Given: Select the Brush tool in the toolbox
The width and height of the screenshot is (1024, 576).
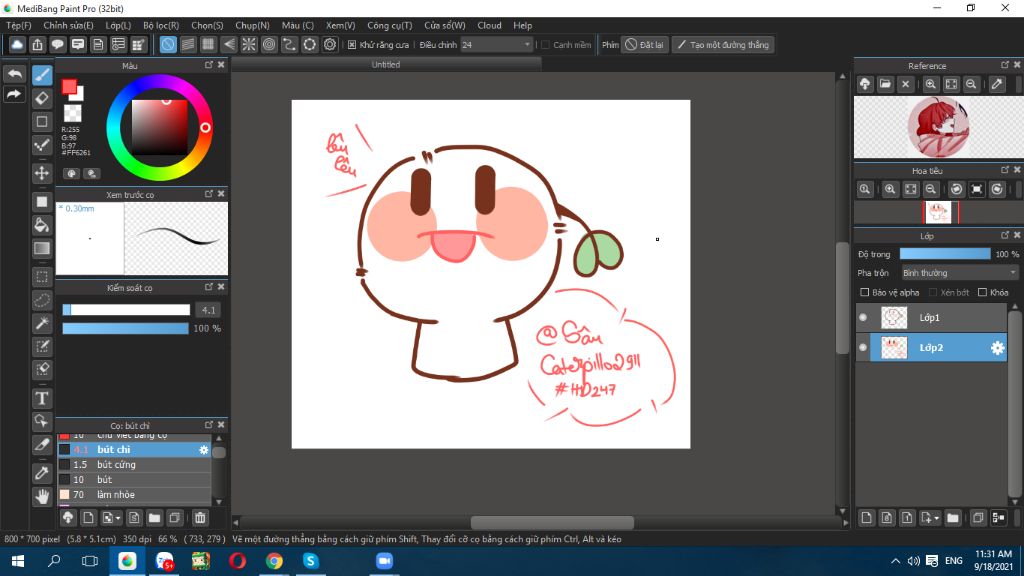Looking at the screenshot, I should pyautogui.click(x=42, y=75).
